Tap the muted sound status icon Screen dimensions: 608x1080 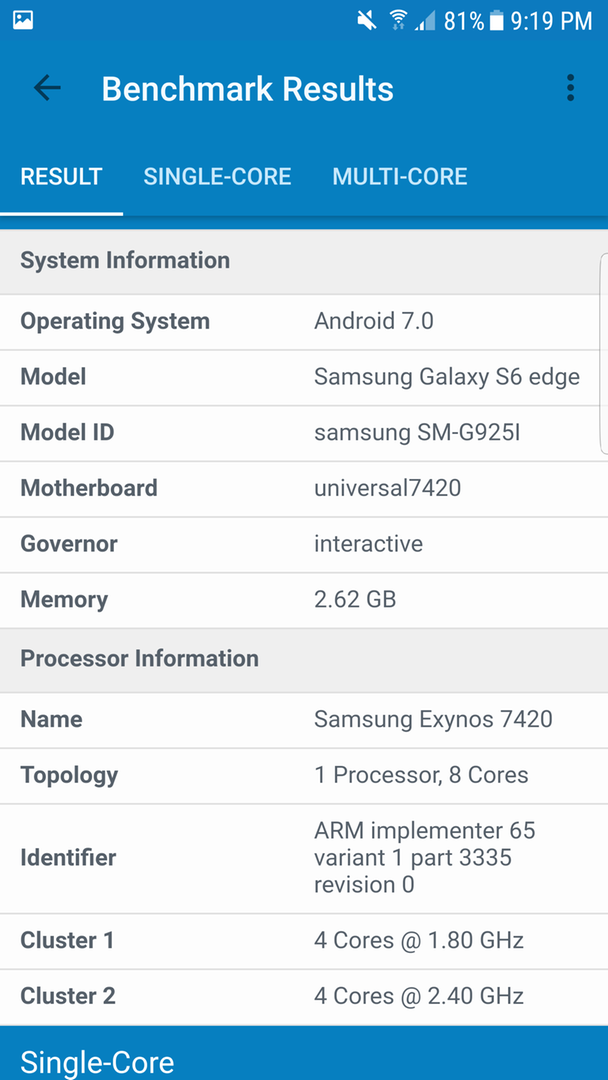click(367, 21)
